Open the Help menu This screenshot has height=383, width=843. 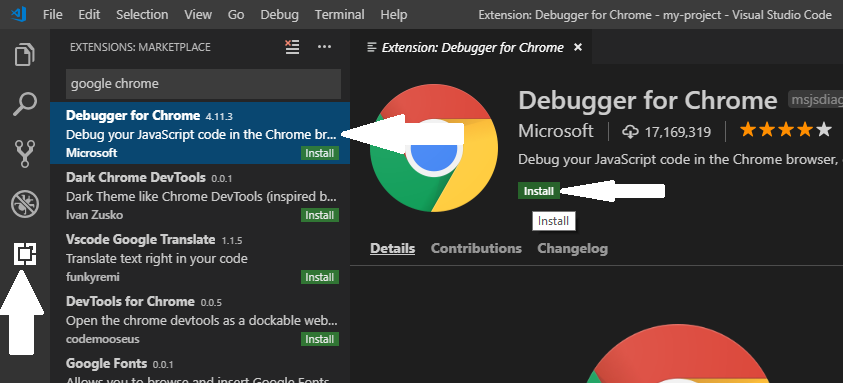tap(394, 15)
